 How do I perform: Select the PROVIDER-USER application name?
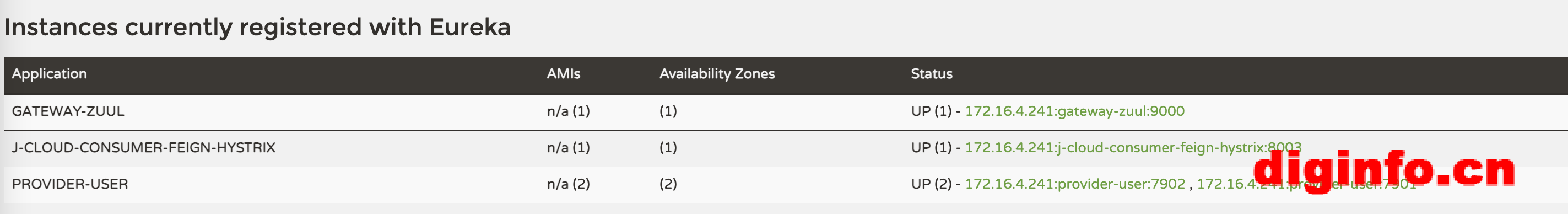click(x=70, y=184)
